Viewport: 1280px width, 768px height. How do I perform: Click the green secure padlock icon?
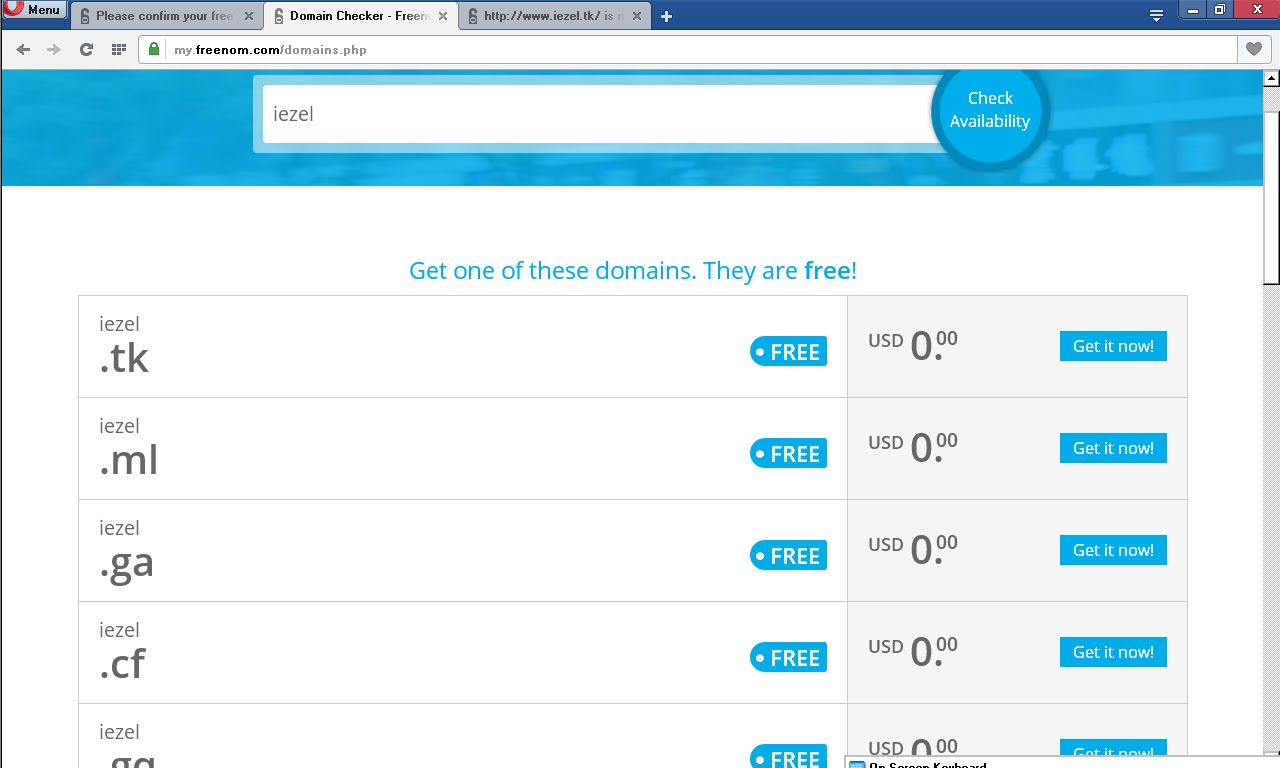(x=154, y=49)
